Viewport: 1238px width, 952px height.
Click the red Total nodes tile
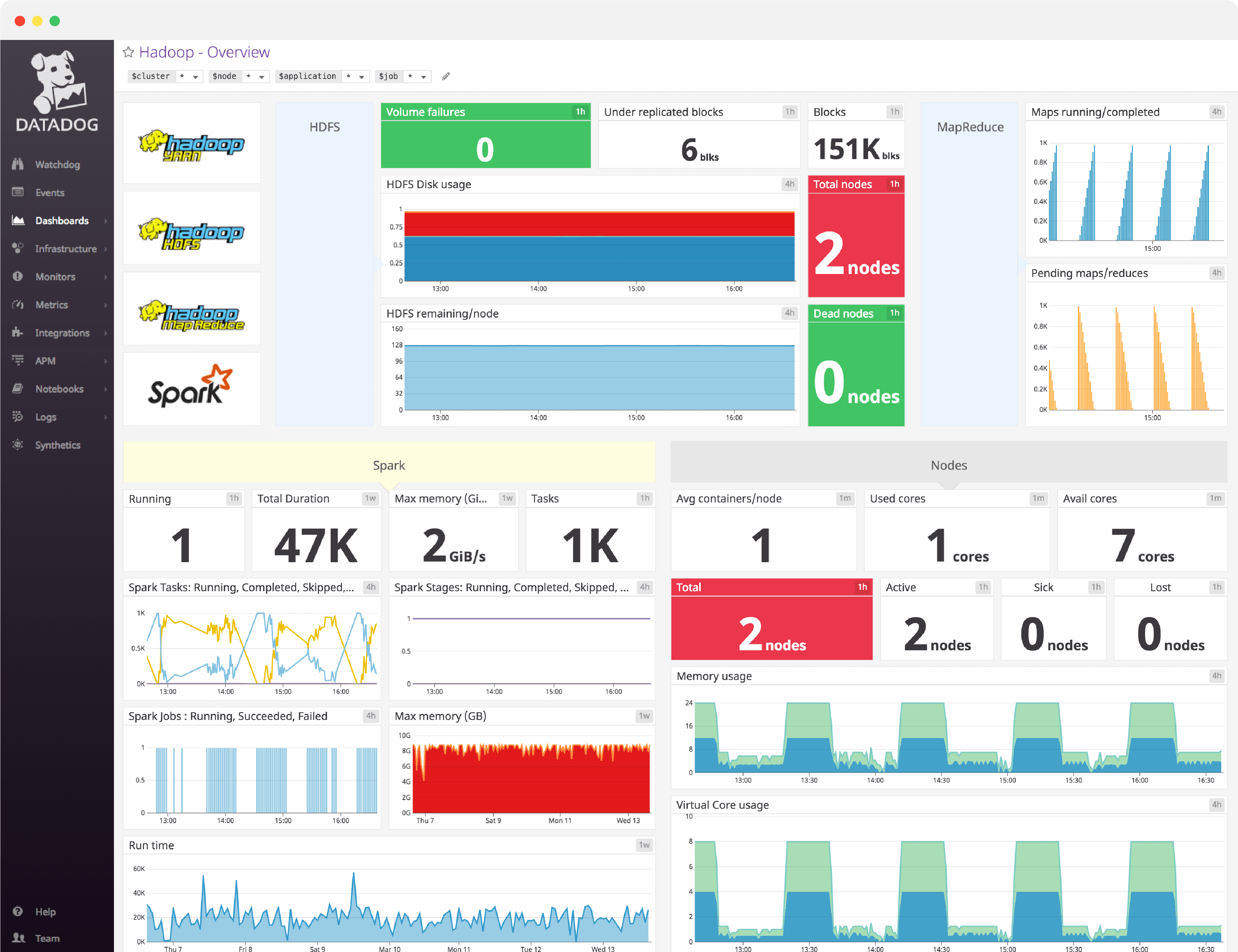(856, 238)
